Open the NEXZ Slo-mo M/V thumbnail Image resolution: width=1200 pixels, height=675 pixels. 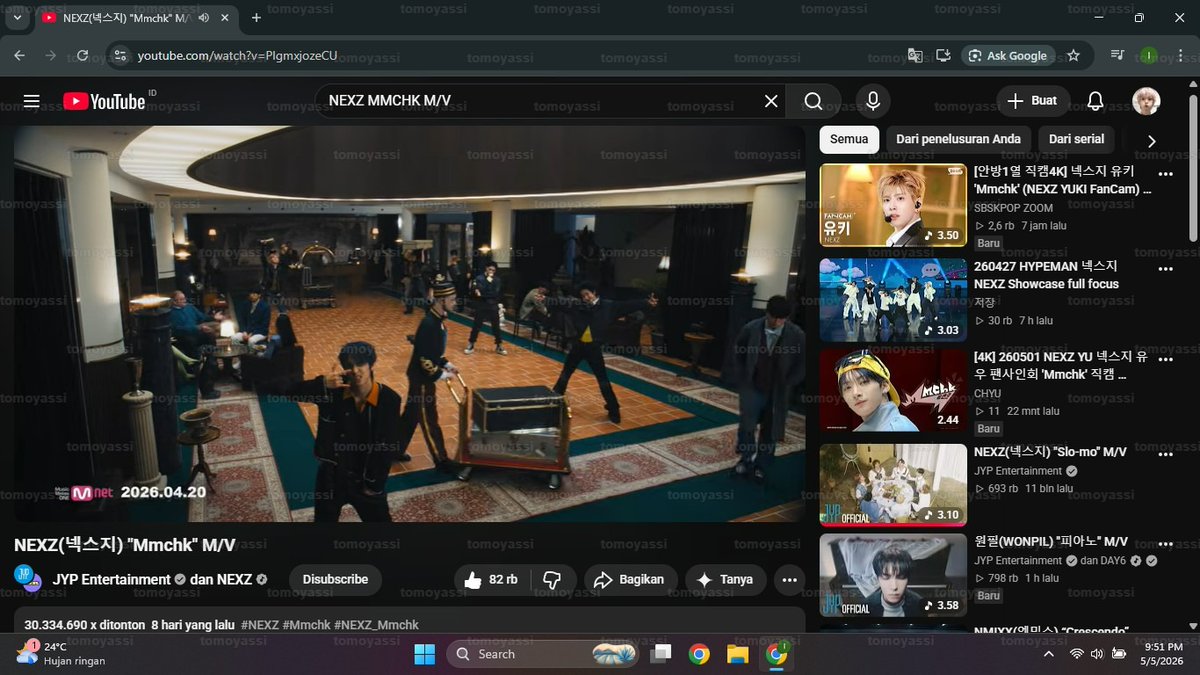[x=893, y=485]
